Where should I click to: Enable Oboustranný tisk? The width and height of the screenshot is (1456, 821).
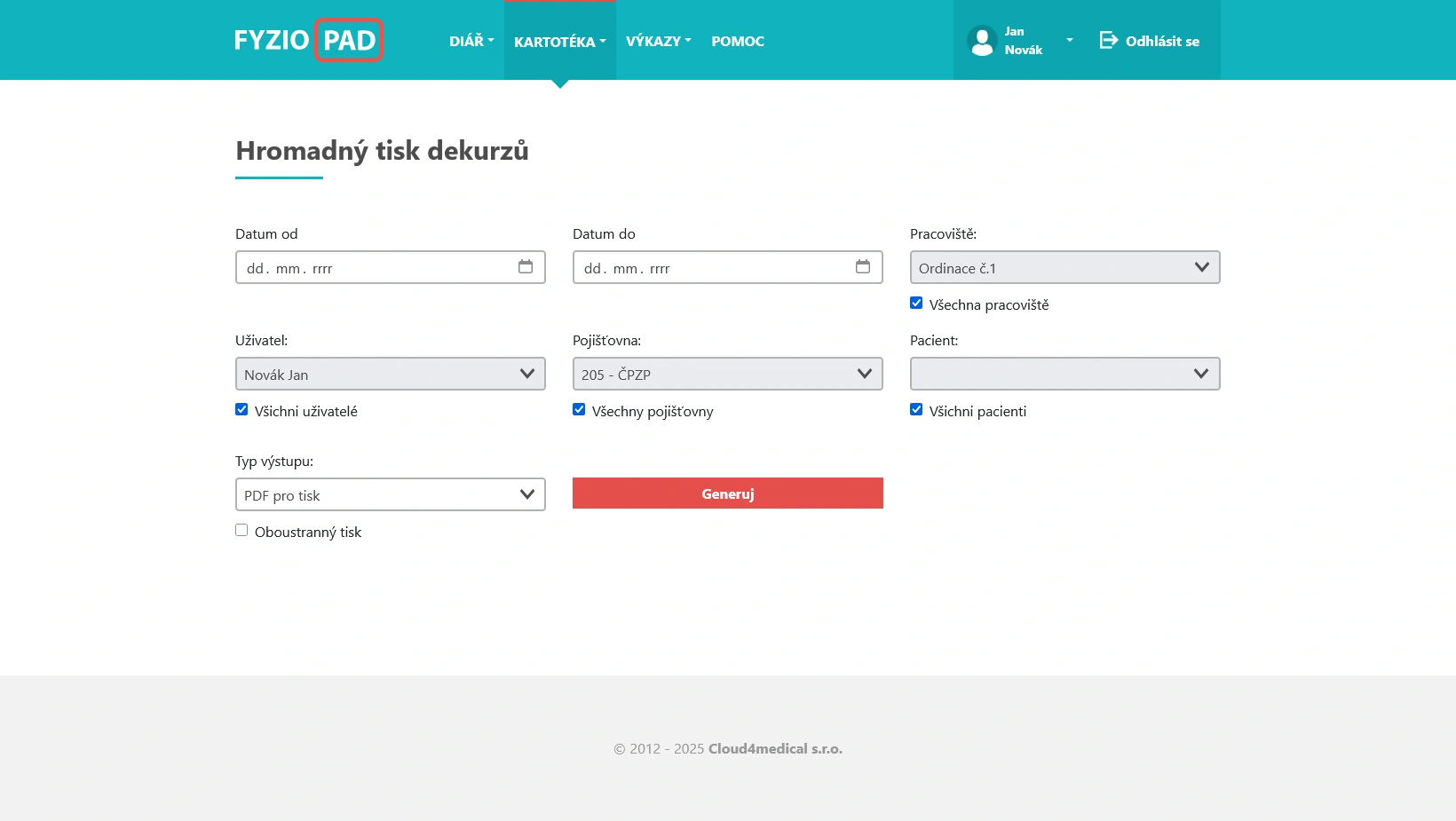(241, 530)
